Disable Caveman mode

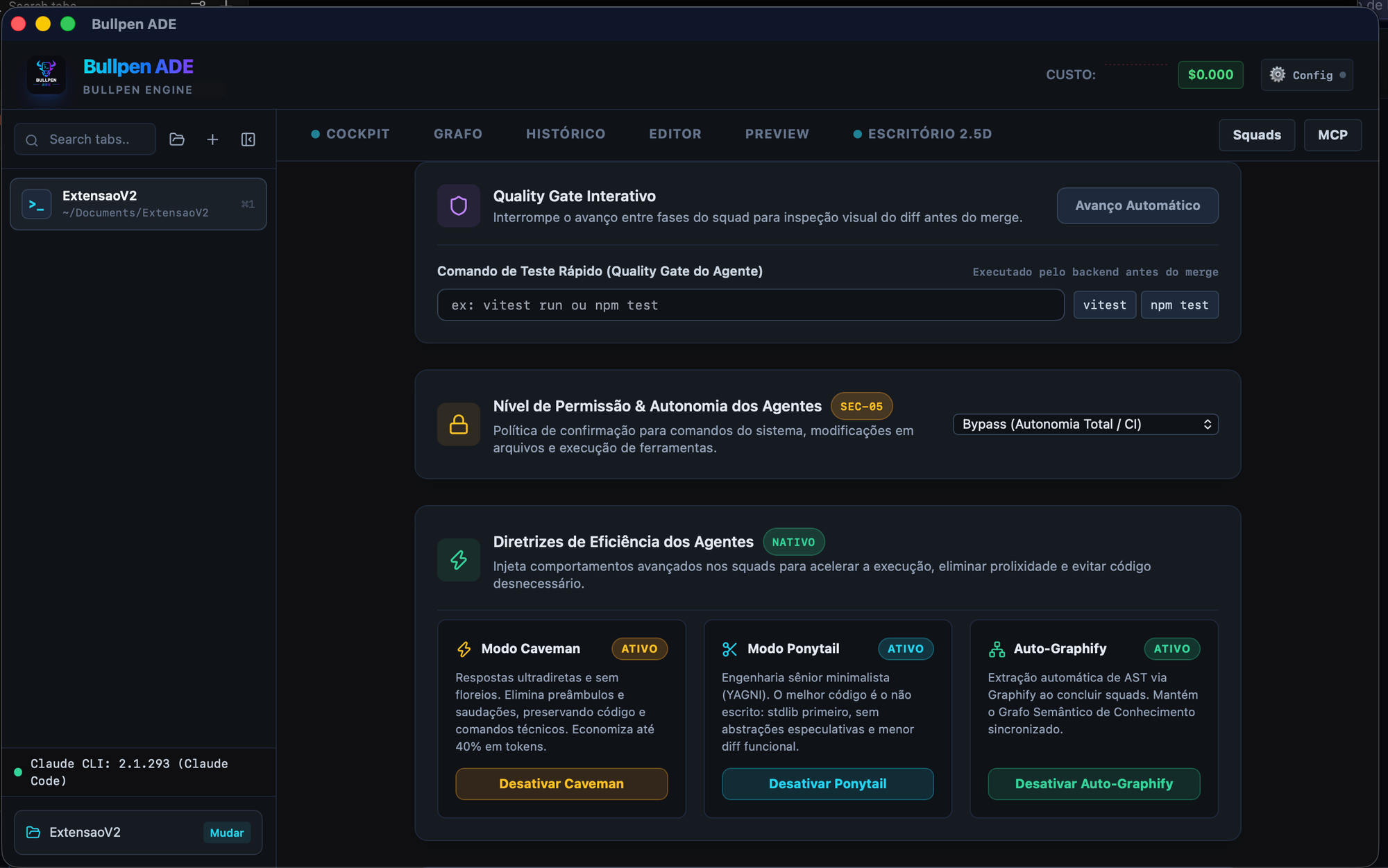(561, 783)
